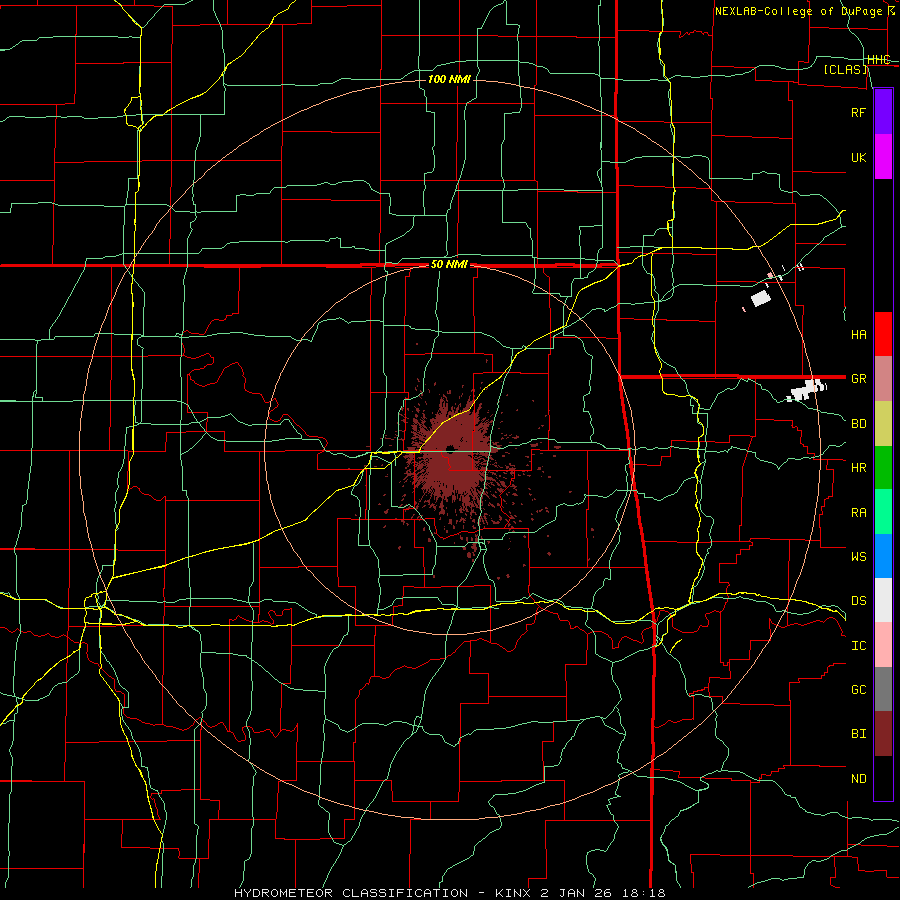Select the GC gray legend swatch
Viewport: 900px width, 900px height.
tap(883, 689)
